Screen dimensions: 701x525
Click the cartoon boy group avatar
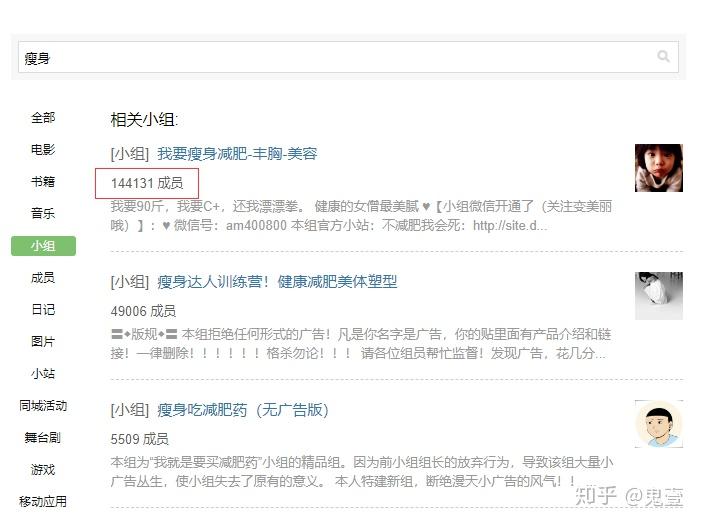pos(659,424)
